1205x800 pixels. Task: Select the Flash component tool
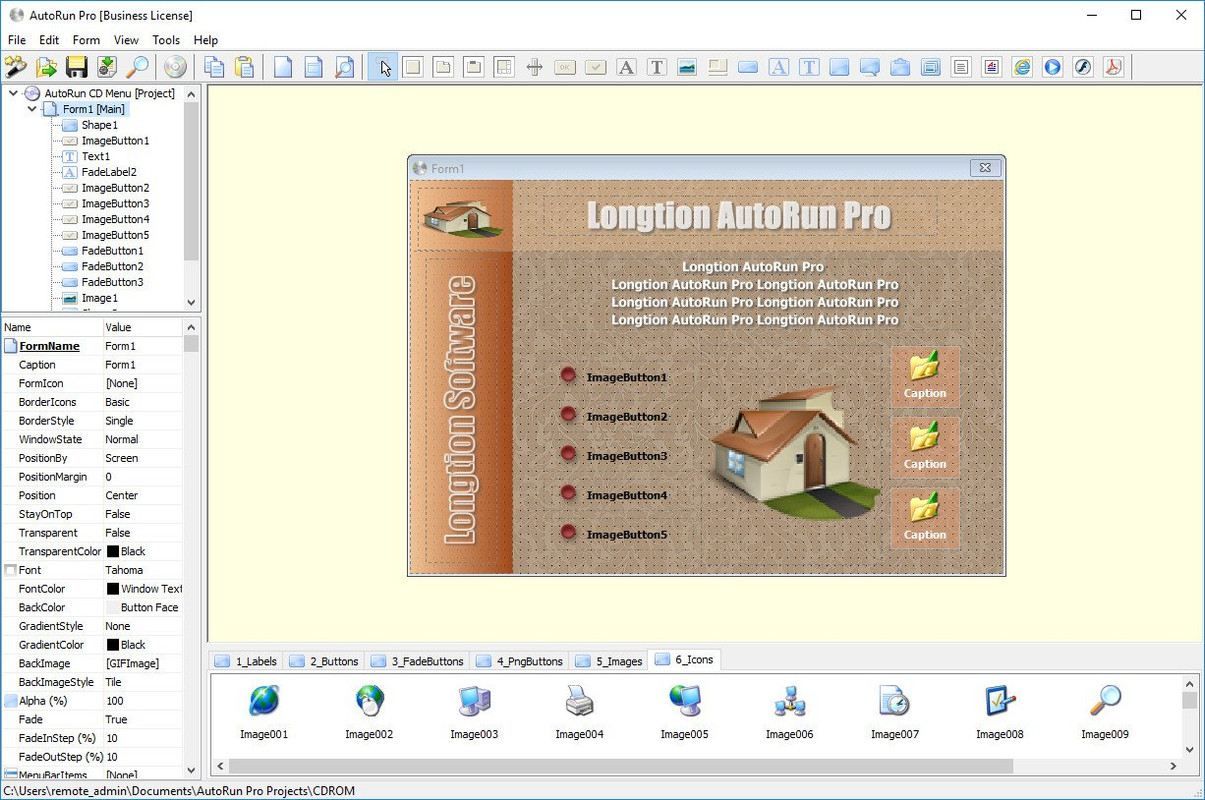point(1082,67)
